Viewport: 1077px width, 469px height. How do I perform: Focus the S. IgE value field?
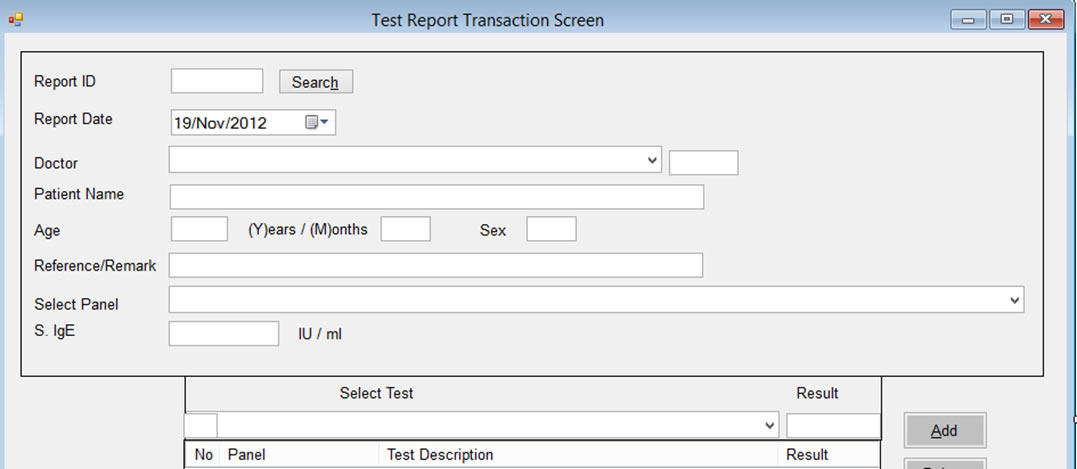pyautogui.click(x=224, y=333)
